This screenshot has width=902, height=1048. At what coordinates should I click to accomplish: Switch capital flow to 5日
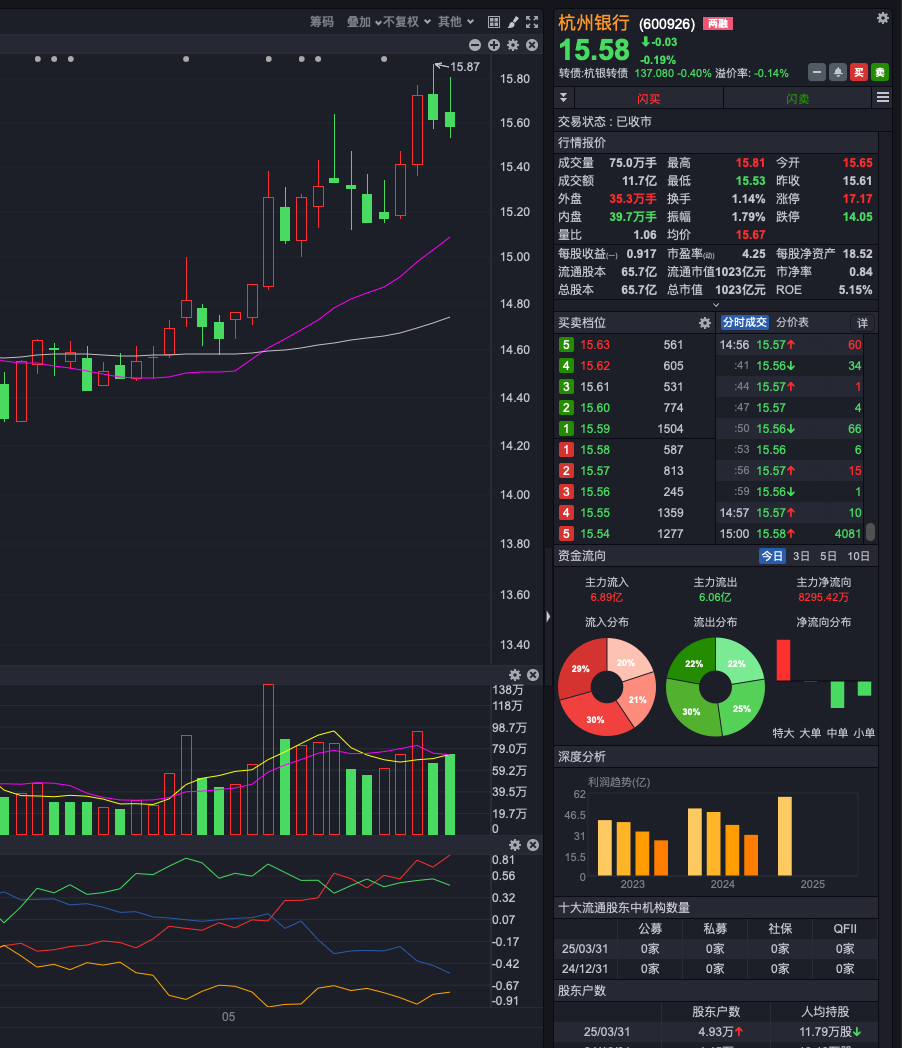pos(829,556)
